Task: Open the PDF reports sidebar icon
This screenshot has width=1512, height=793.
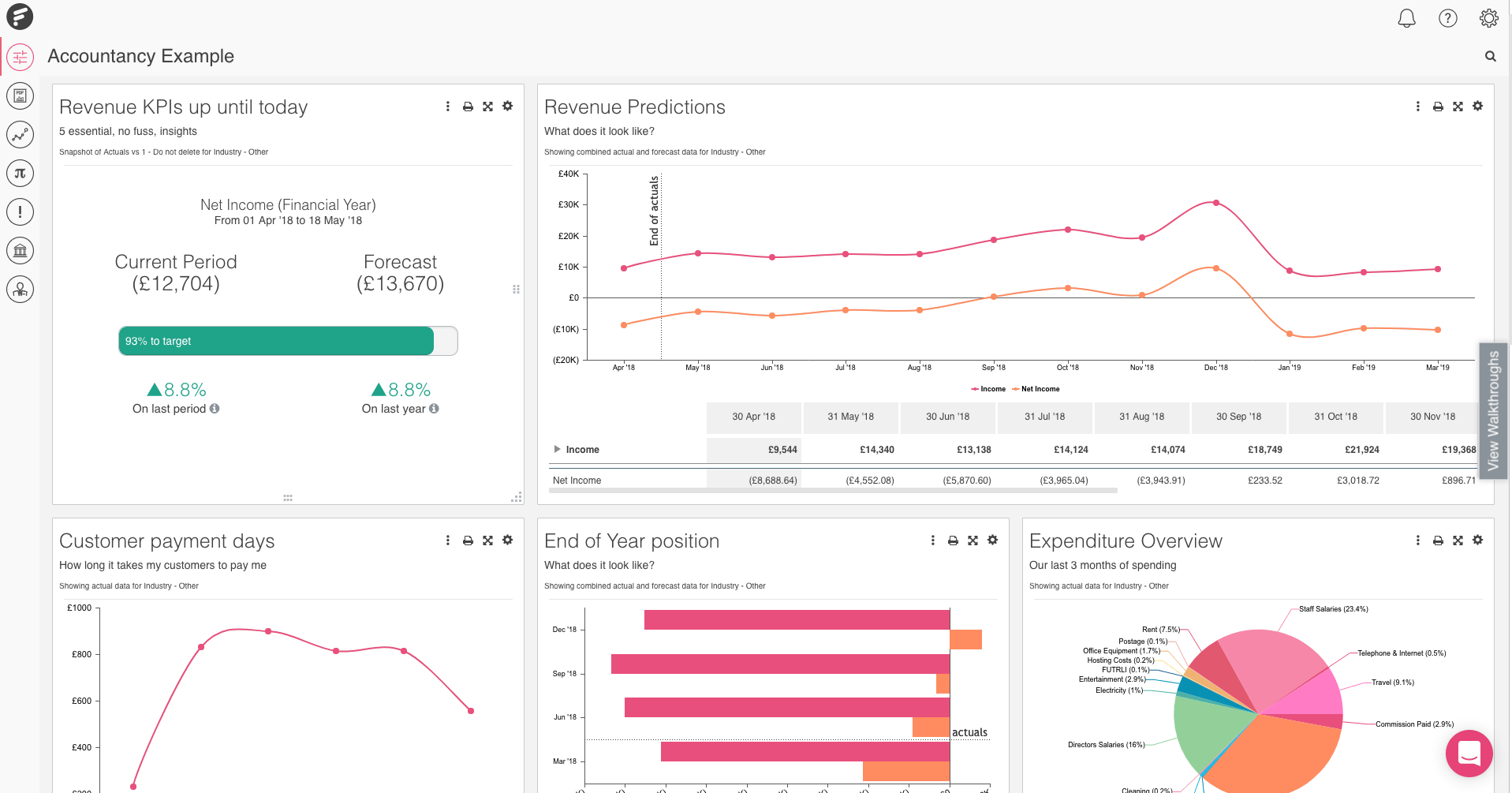Action: [21, 96]
